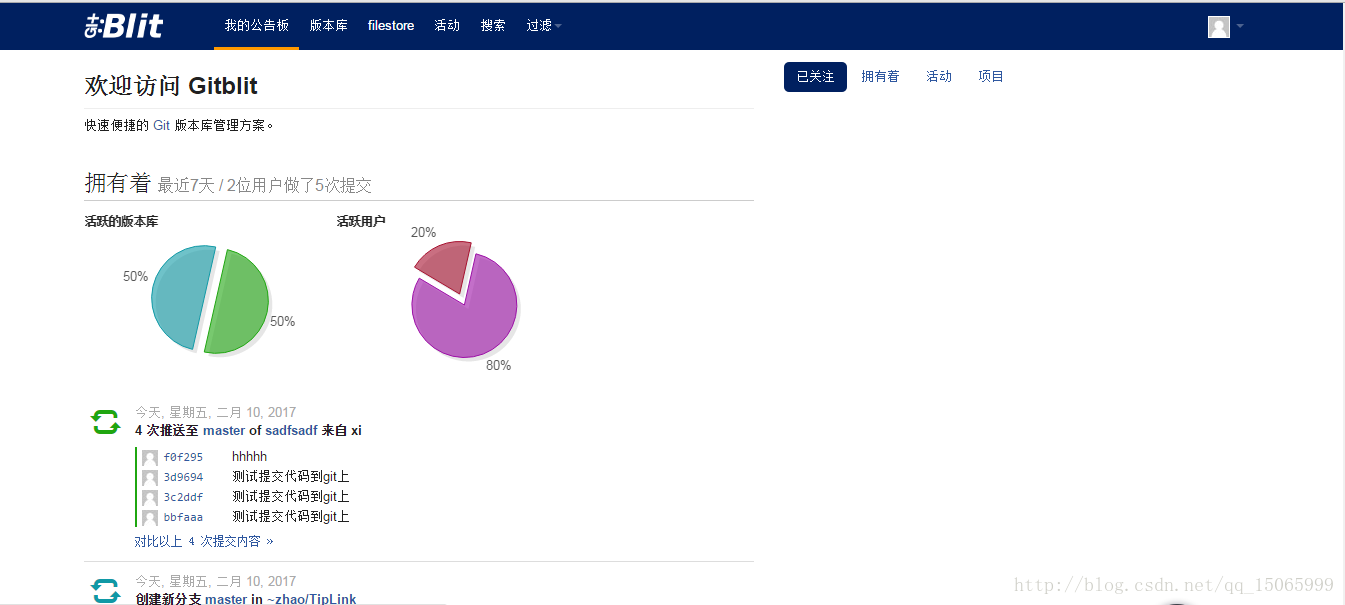Open the sadfsadf repository link

coord(291,431)
